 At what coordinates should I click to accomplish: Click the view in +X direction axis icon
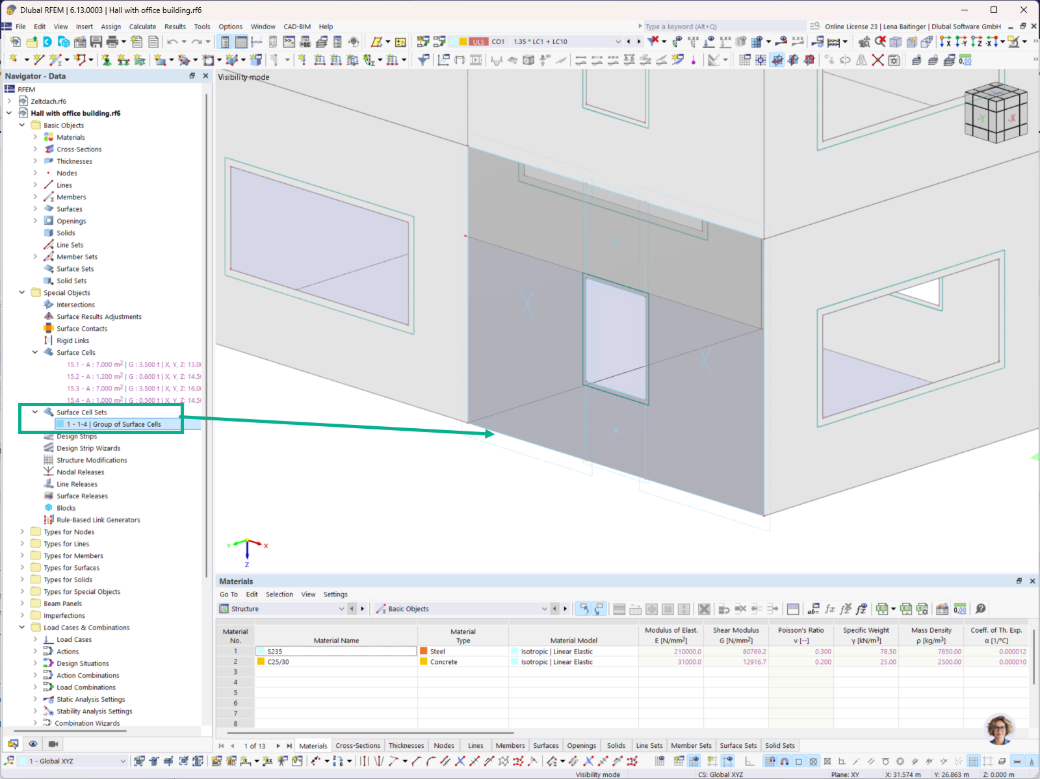(x=946, y=42)
